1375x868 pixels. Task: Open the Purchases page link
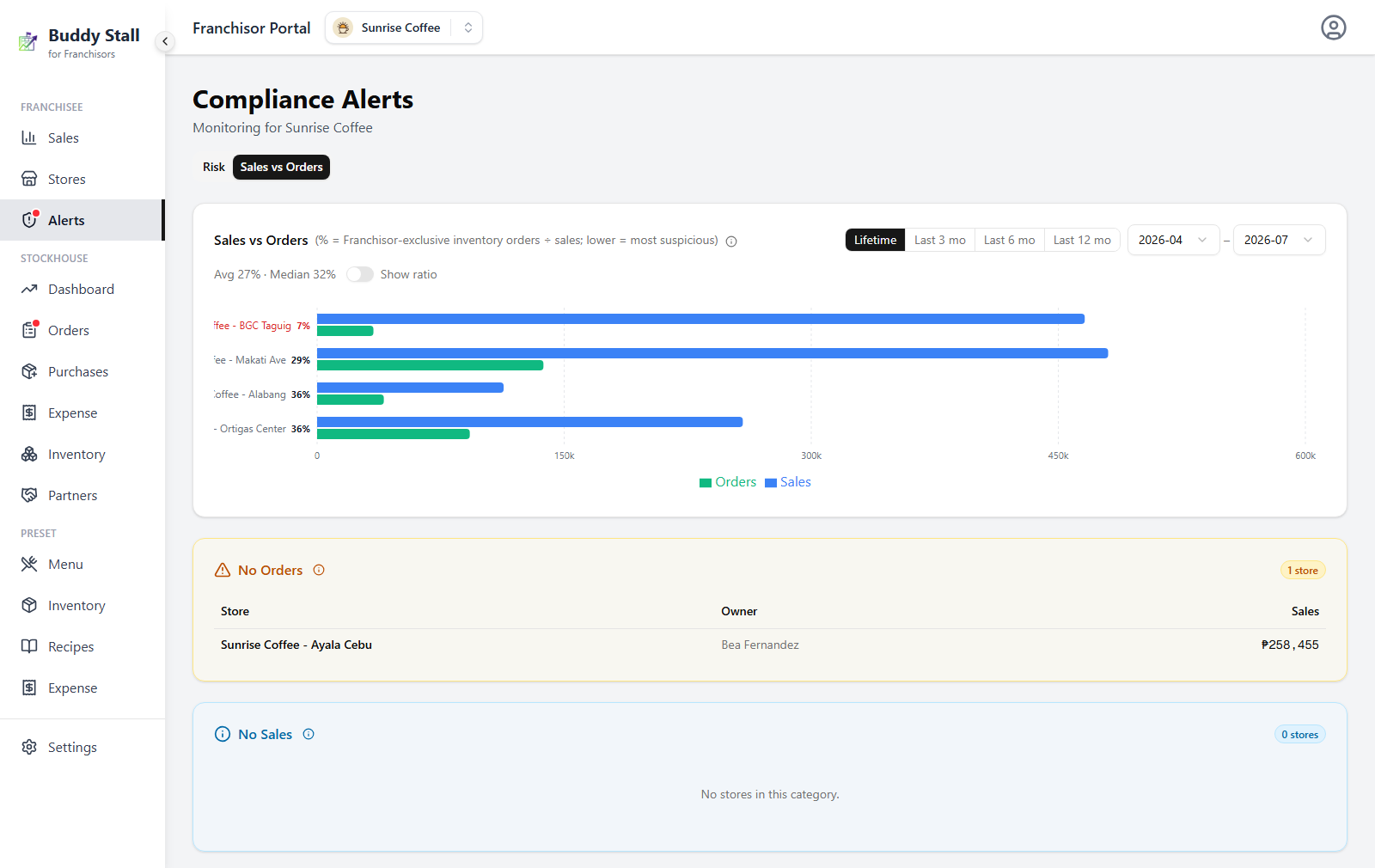(x=82, y=371)
